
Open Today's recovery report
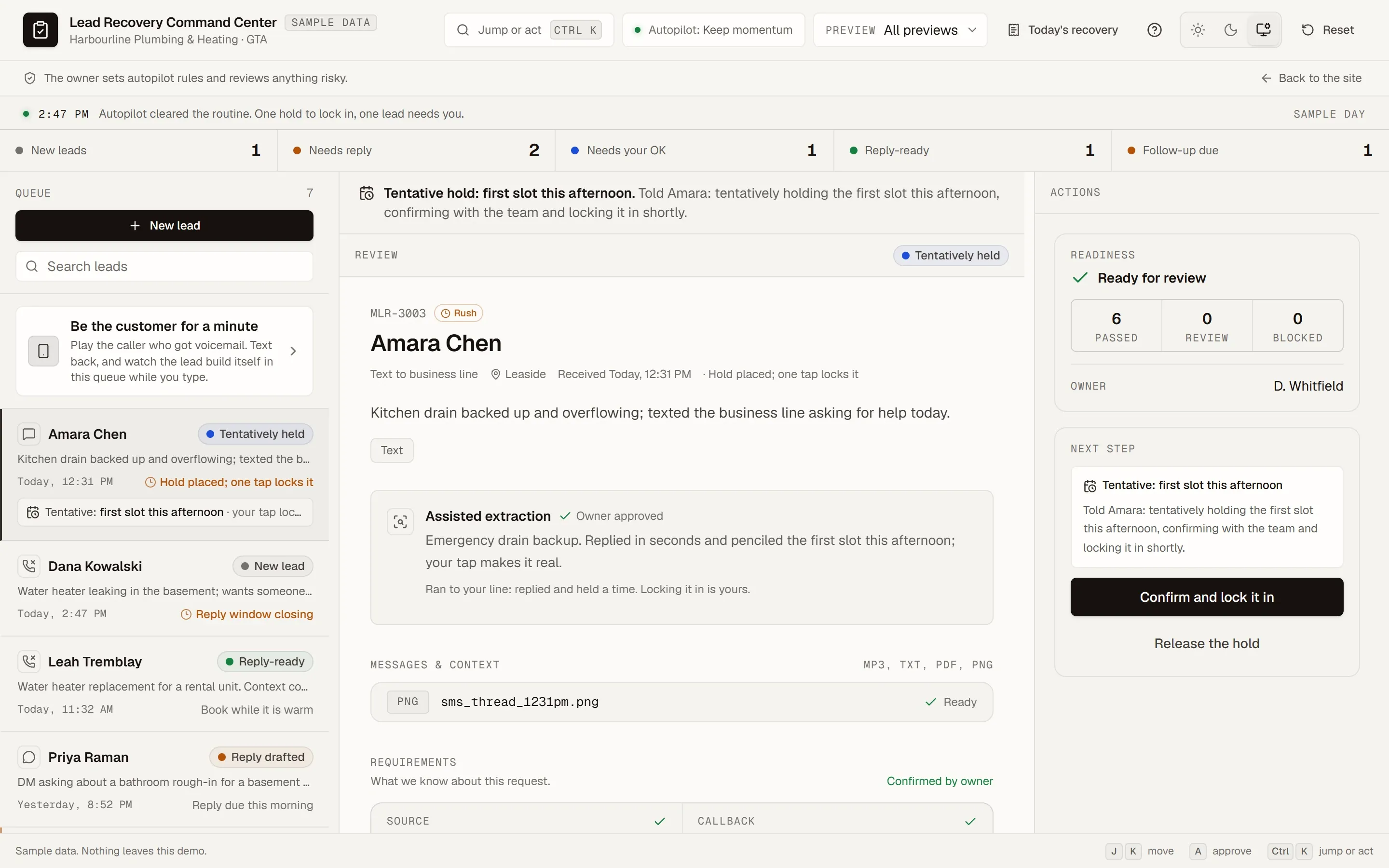(1062, 30)
